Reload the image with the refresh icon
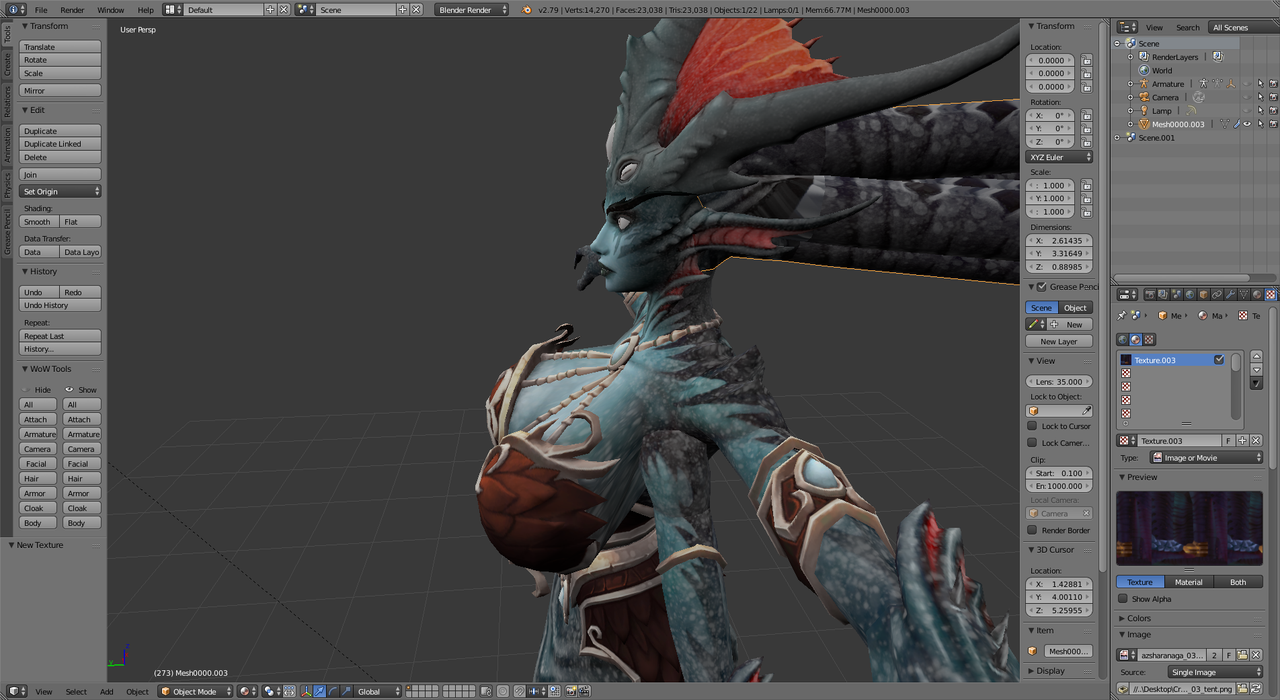Image resolution: width=1280 pixels, height=700 pixels. click(1257, 689)
